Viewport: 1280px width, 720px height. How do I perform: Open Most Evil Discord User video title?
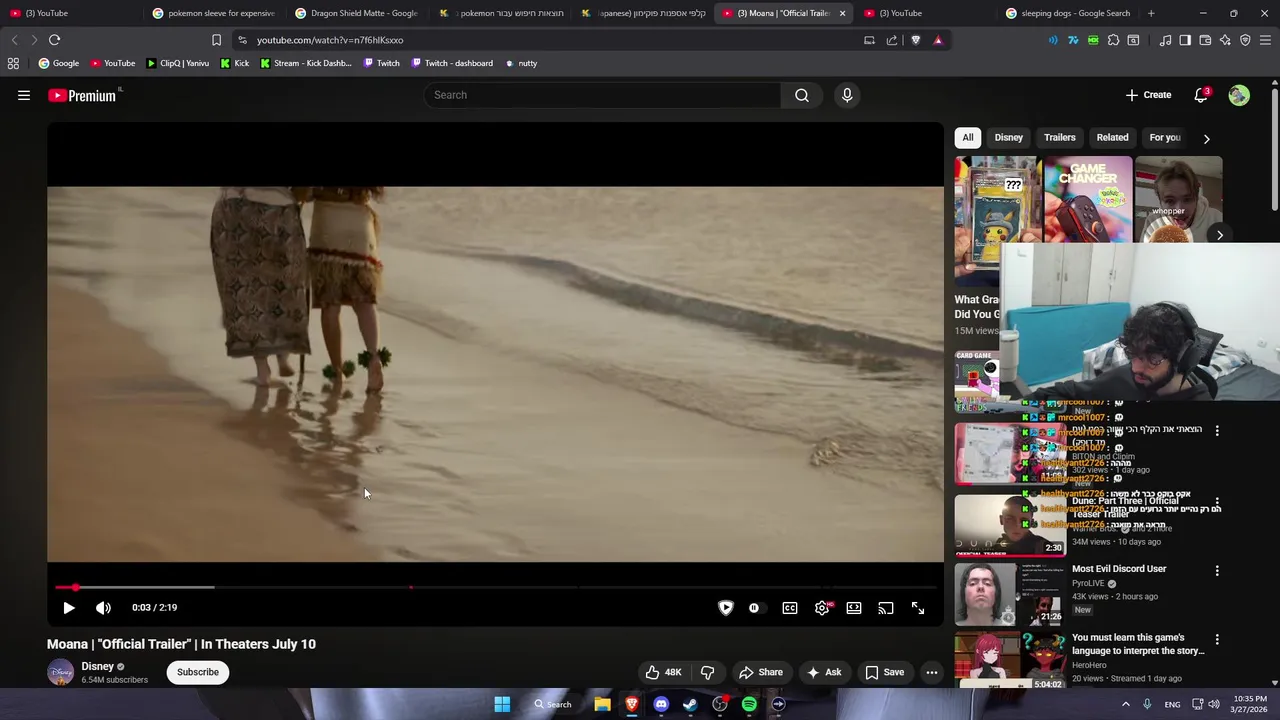pyautogui.click(x=1119, y=569)
